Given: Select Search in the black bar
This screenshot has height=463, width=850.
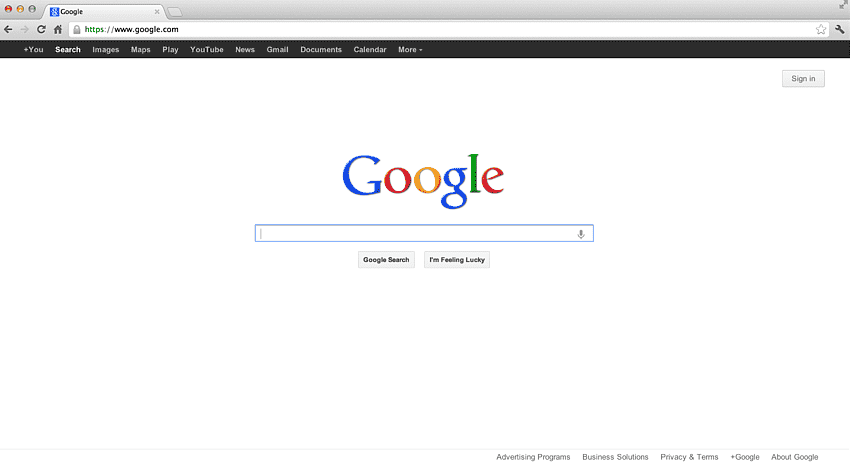Looking at the screenshot, I should pyautogui.click(x=68, y=49).
